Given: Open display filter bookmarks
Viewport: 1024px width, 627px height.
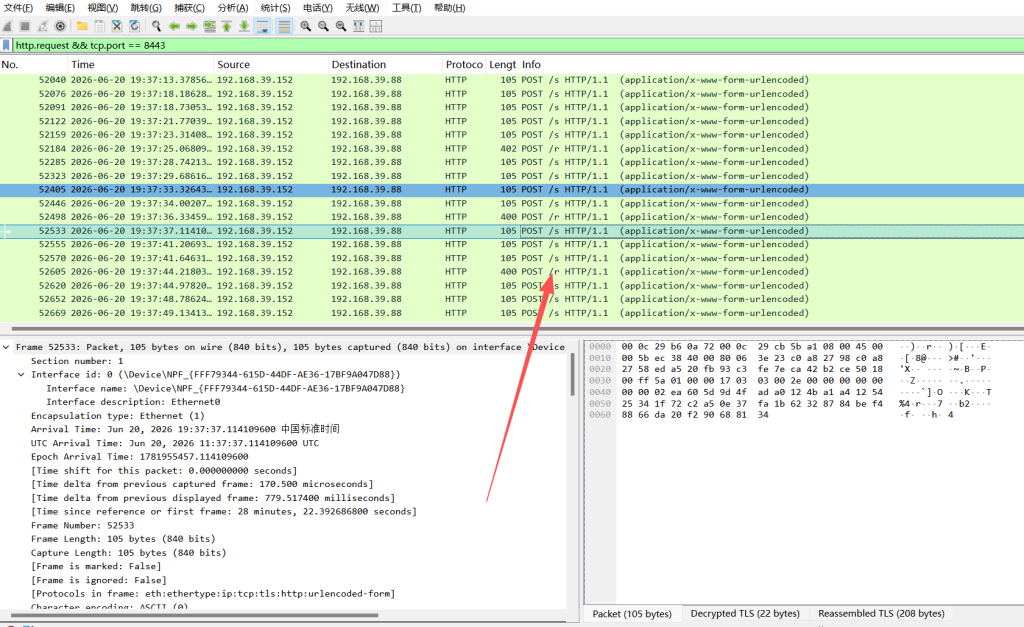Looking at the screenshot, I should pyautogui.click(x=6, y=45).
